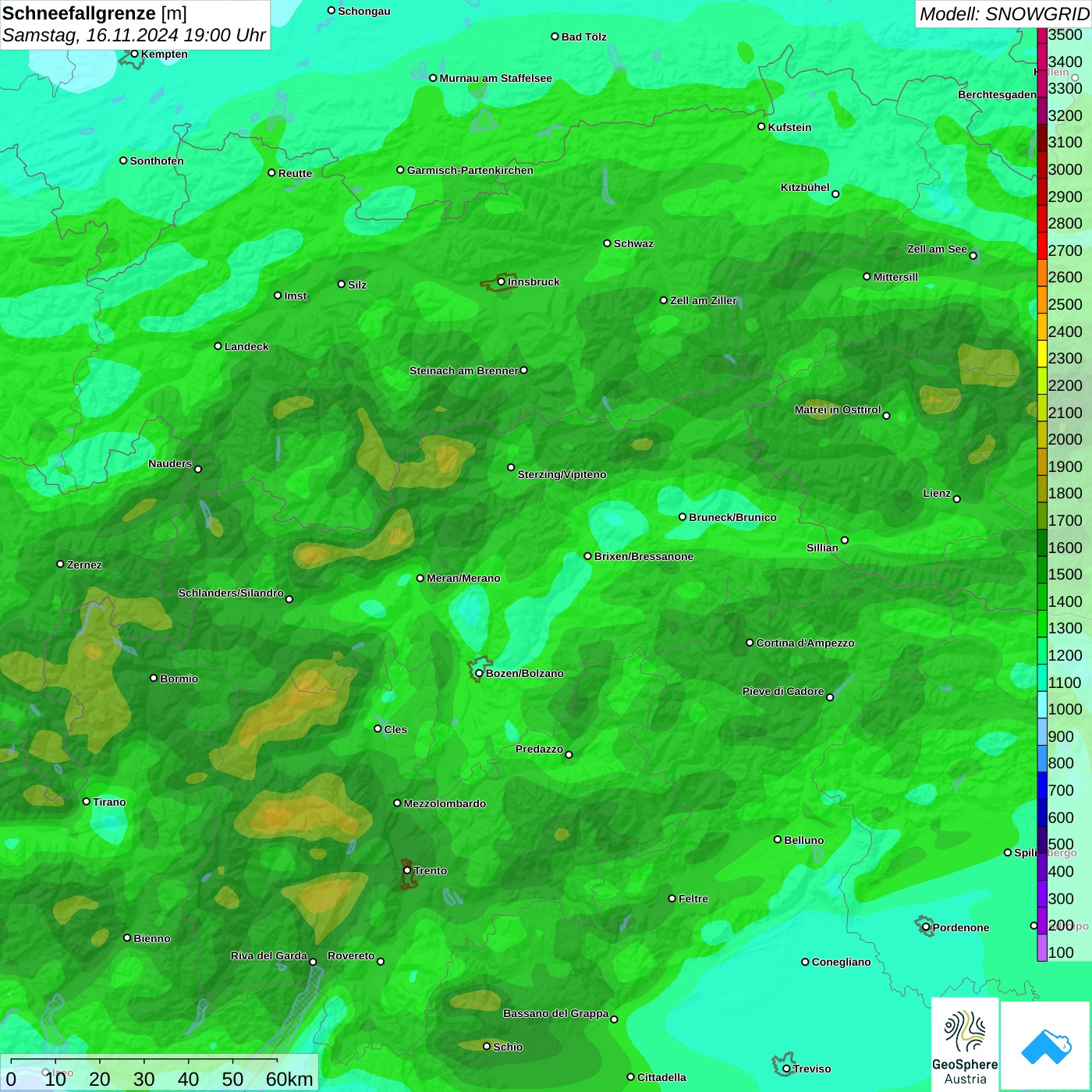Click the Murnau am Staffelsee label
Screen dimensions: 1092x1092
click(495, 78)
